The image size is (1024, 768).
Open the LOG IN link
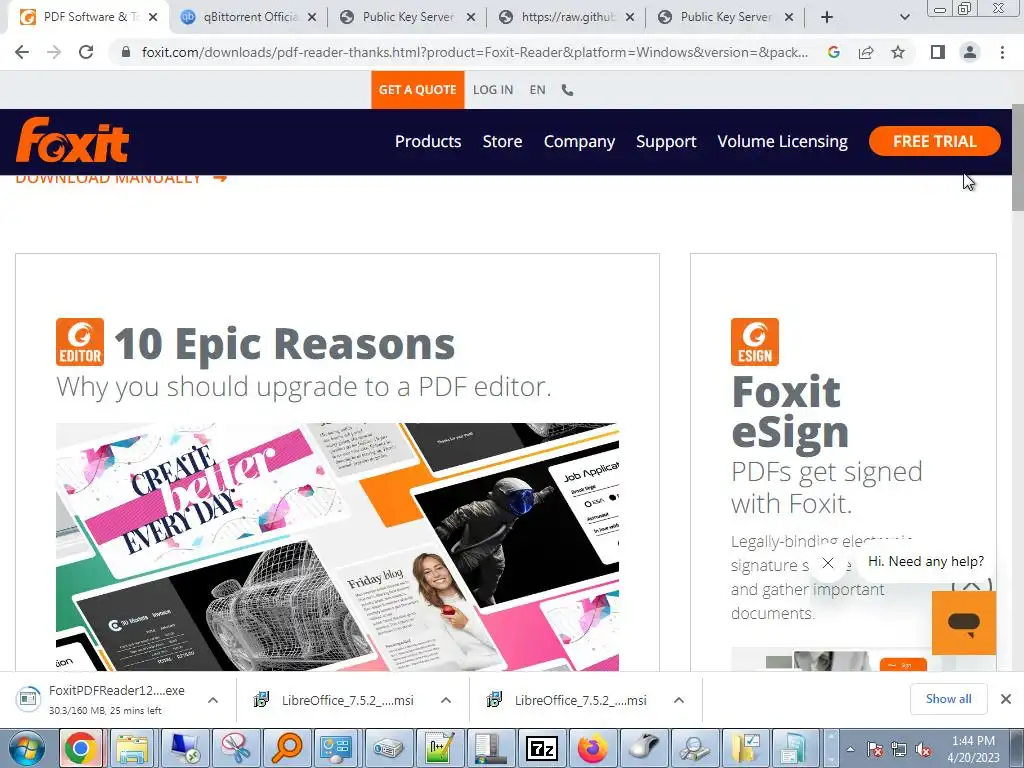[493, 90]
